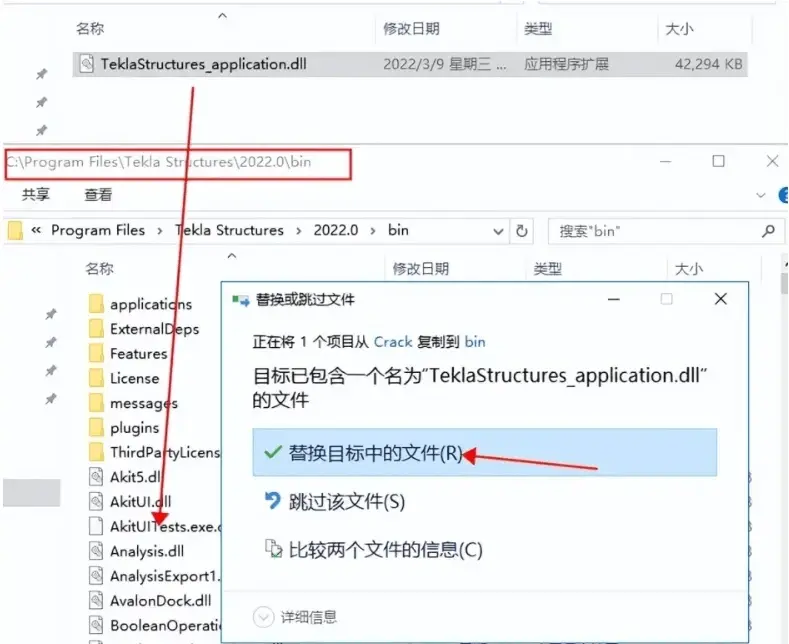Open the bin destination link in dialog
The height and width of the screenshot is (644, 789).
click(x=475, y=342)
